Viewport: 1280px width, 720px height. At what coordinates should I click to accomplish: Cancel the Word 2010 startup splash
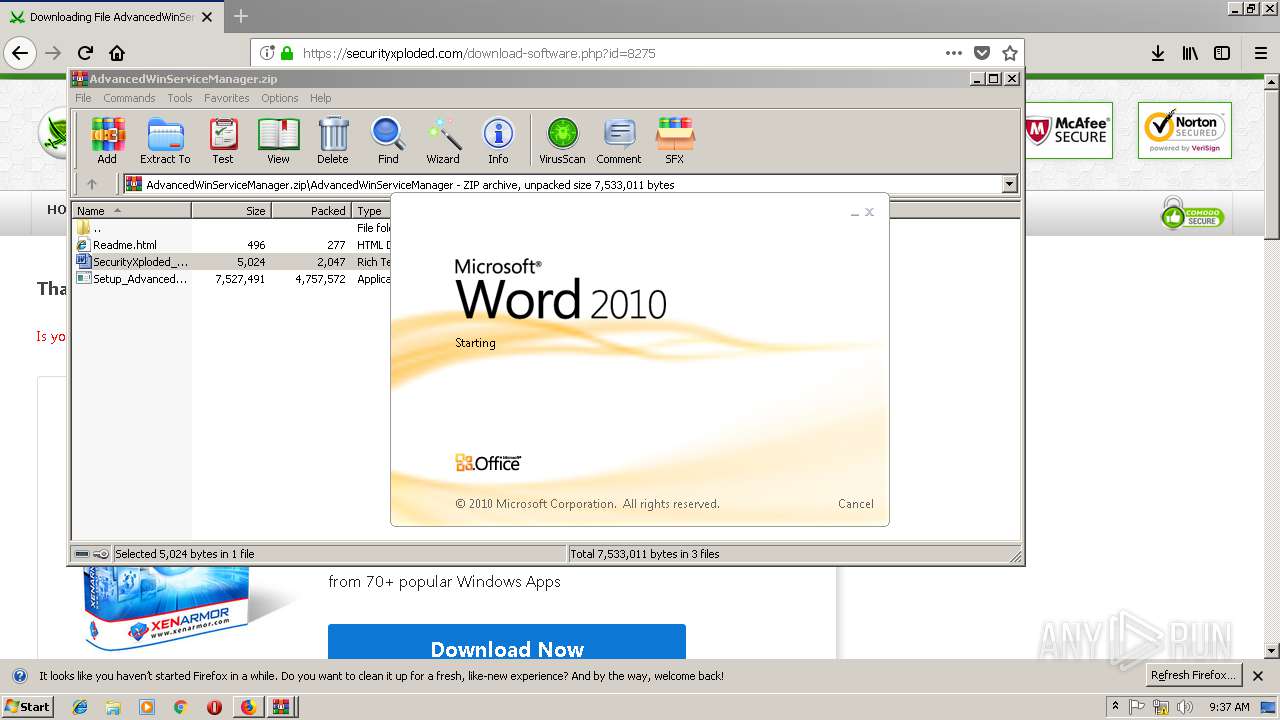[855, 504]
